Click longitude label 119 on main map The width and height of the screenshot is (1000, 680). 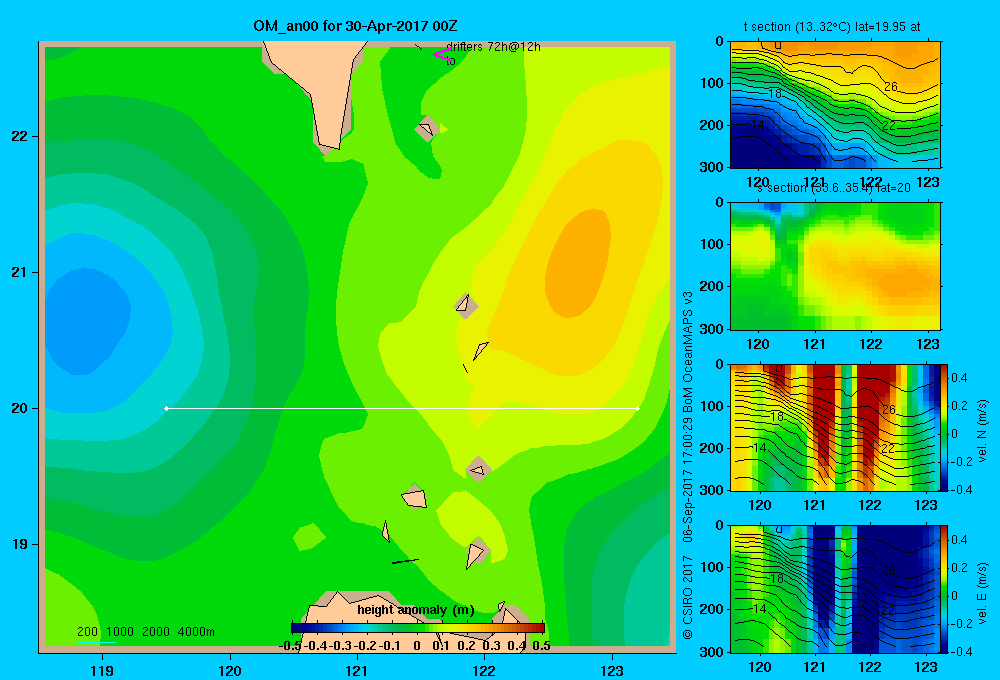pyautogui.click(x=102, y=670)
